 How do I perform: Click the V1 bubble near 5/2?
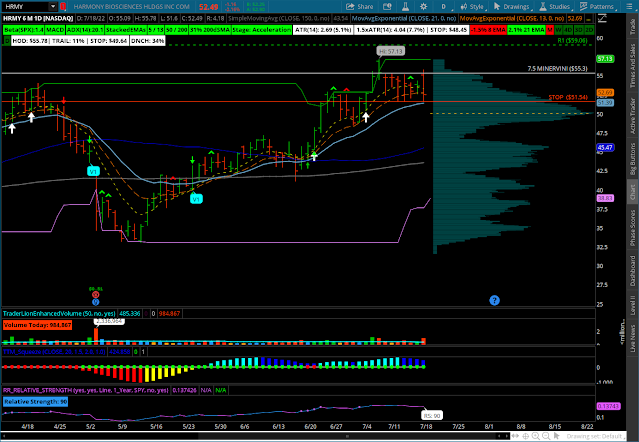[93, 172]
